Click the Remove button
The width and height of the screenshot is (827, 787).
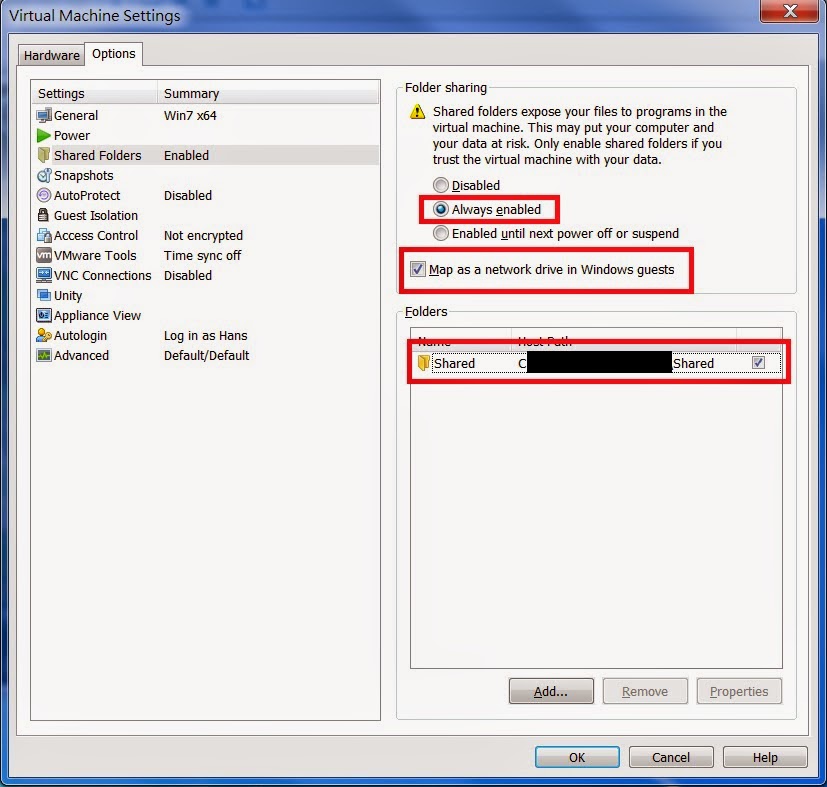645,691
